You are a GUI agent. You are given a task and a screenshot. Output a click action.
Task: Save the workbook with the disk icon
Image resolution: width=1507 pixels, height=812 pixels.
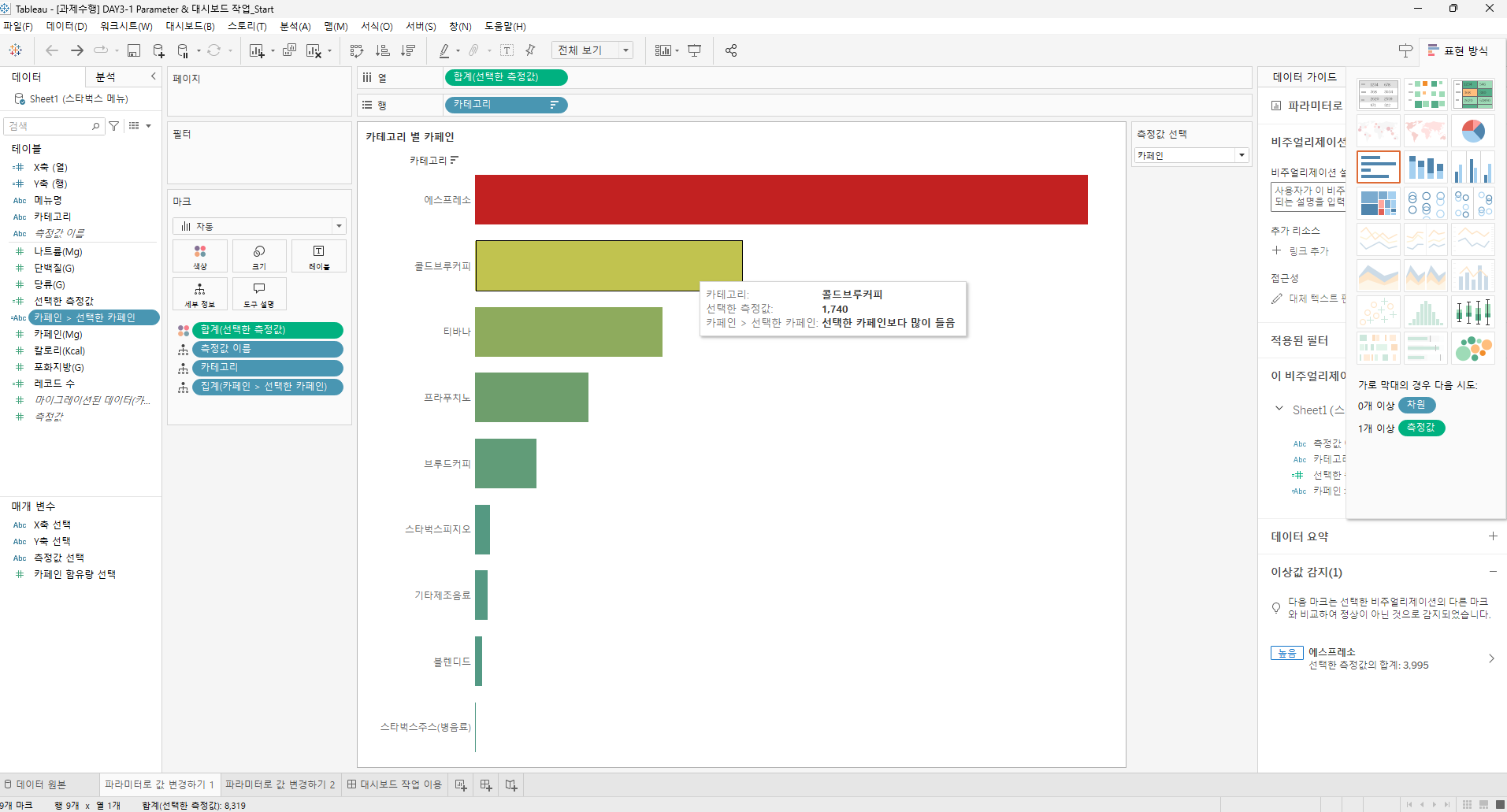coord(134,50)
